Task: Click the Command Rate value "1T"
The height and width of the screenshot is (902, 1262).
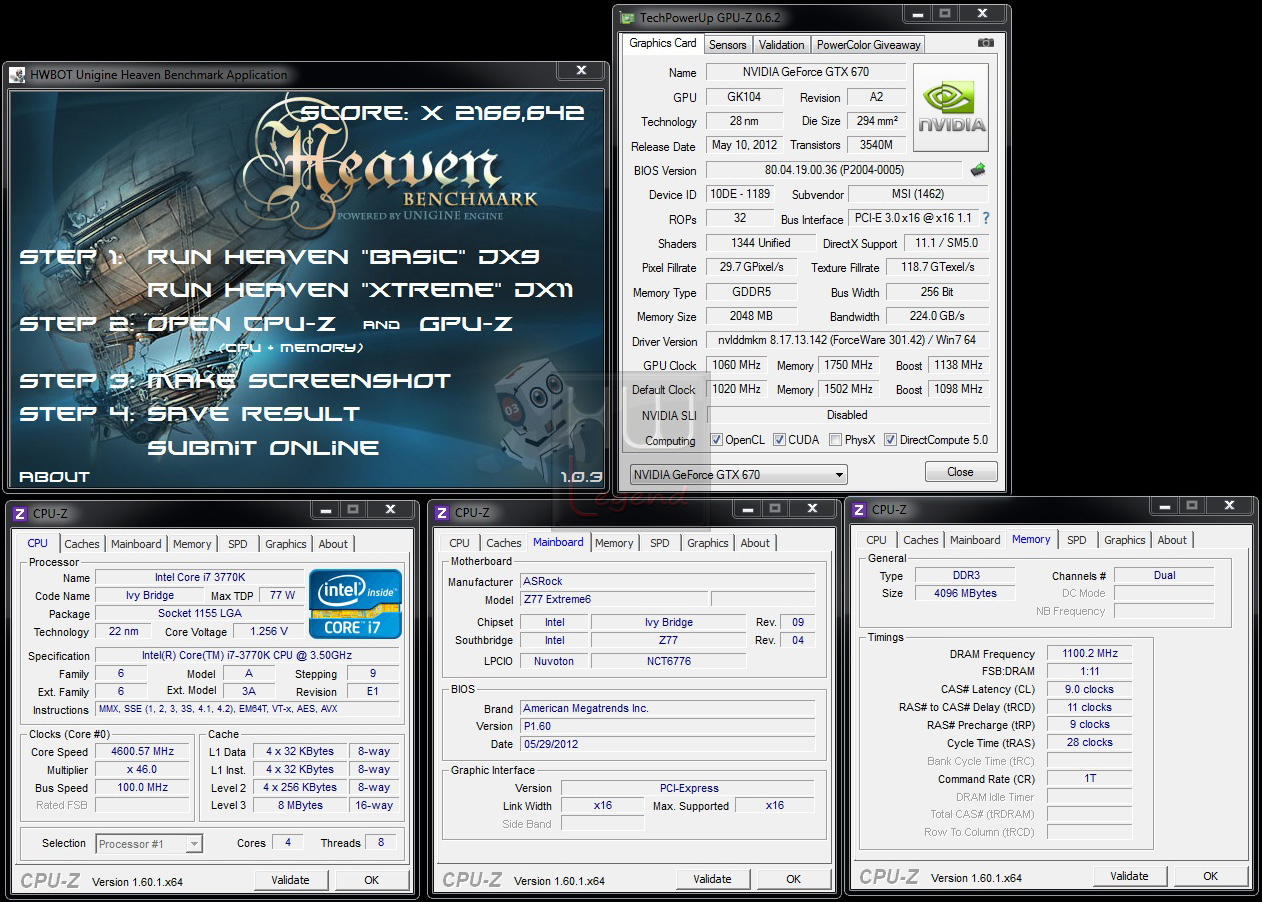Action: 1090,779
